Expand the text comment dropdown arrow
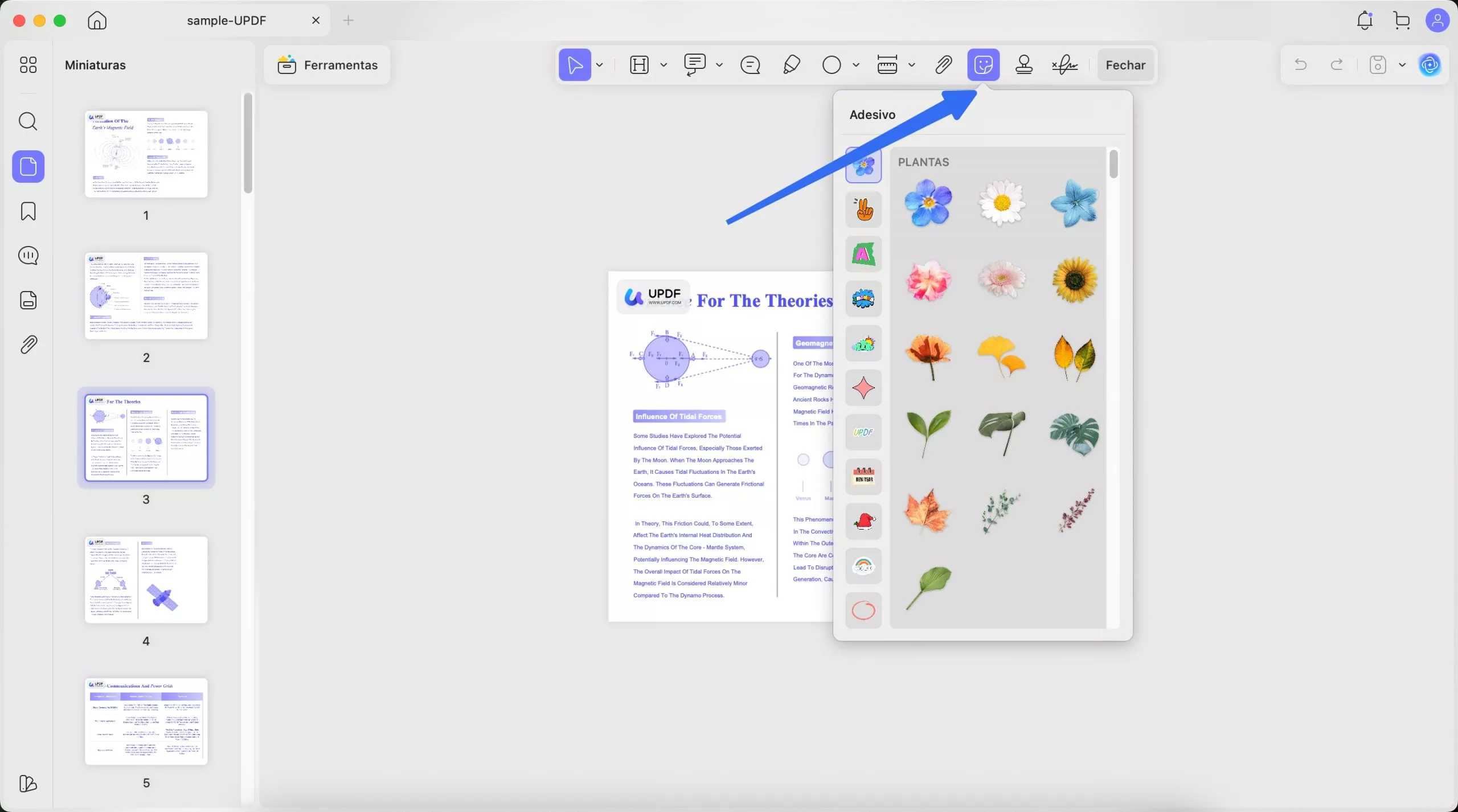The height and width of the screenshot is (812, 1458). click(x=719, y=65)
